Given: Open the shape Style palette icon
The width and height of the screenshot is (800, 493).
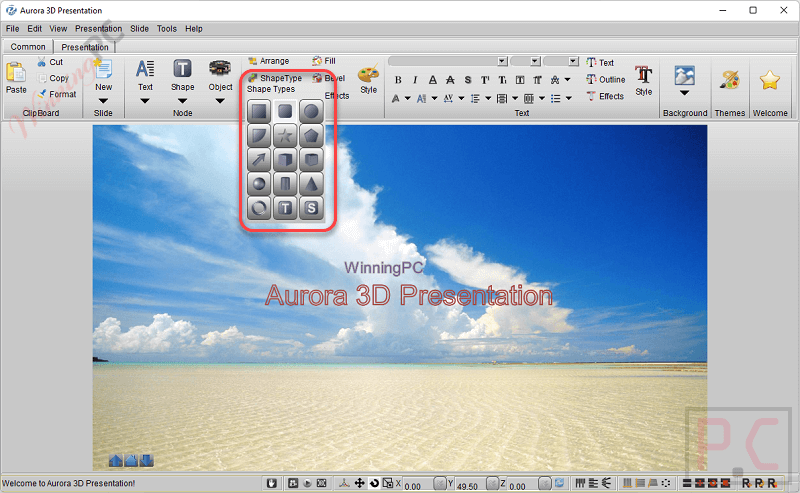Looking at the screenshot, I should (368, 75).
